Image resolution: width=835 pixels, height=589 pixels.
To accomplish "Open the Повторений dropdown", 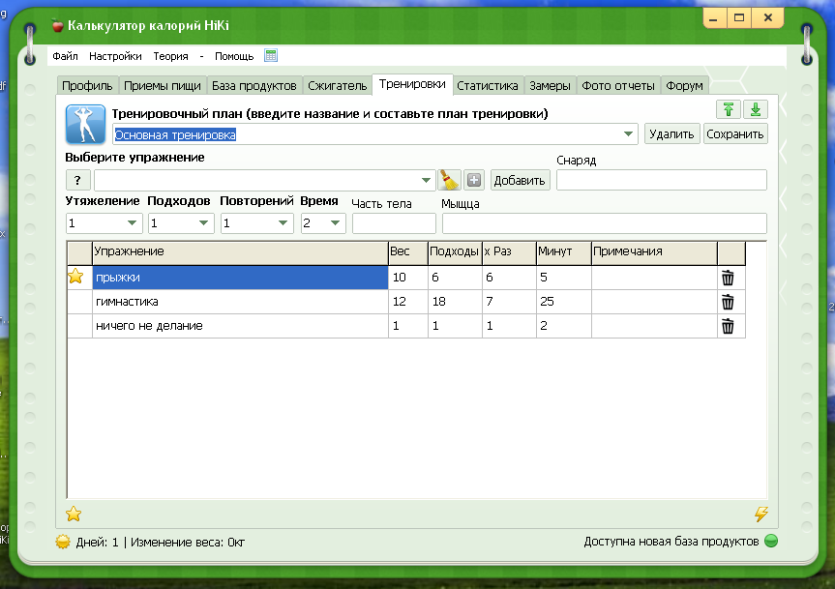I will [283, 223].
